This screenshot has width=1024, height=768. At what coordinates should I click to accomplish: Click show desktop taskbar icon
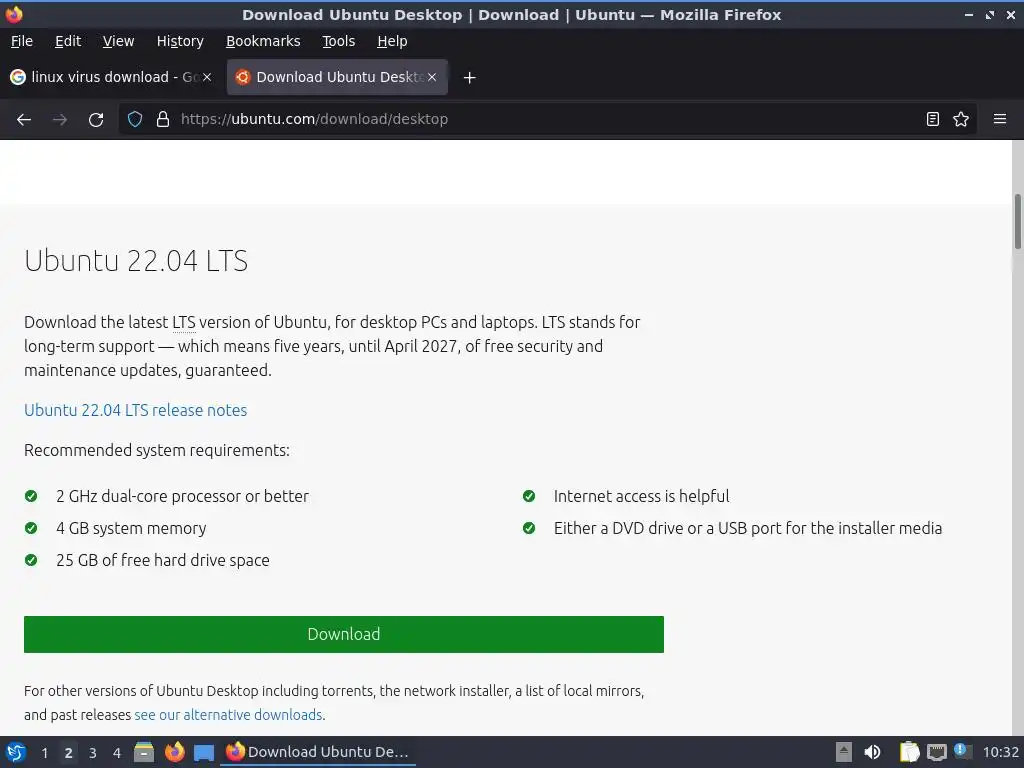tap(204, 752)
